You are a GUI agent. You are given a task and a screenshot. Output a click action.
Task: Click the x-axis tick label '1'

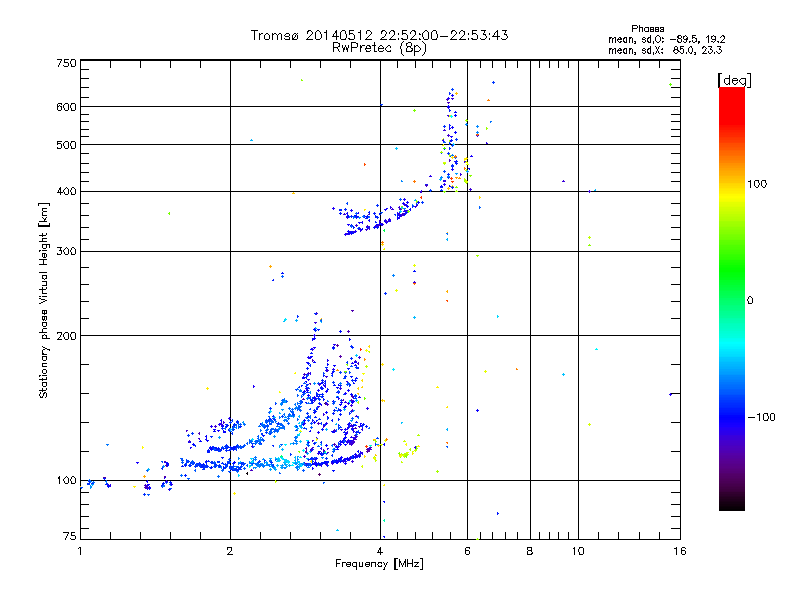tap(80, 551)
